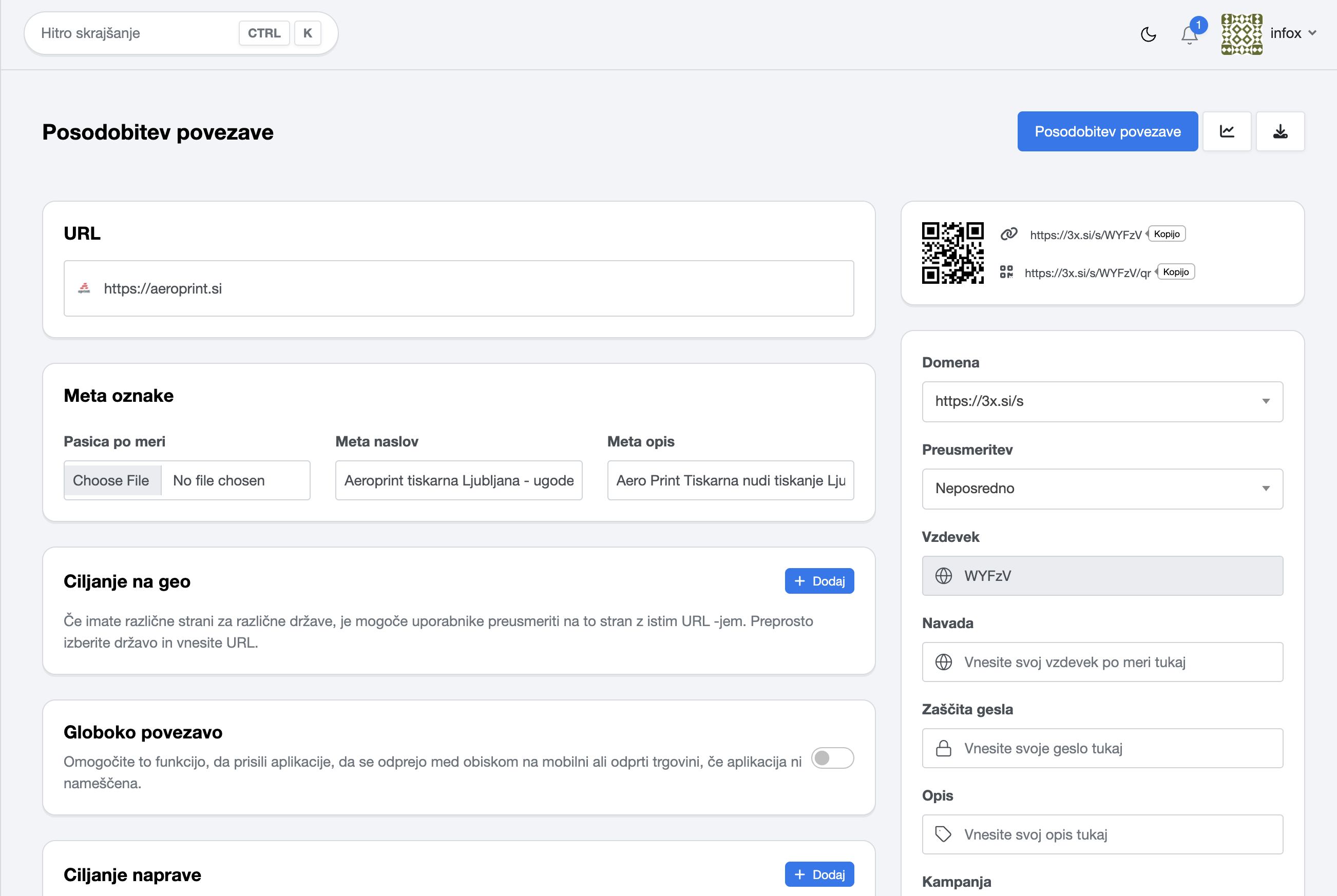Toggle the Globoko povezavo switch
Viewport: 1337px width, 896px height.
tap(832, 758)
